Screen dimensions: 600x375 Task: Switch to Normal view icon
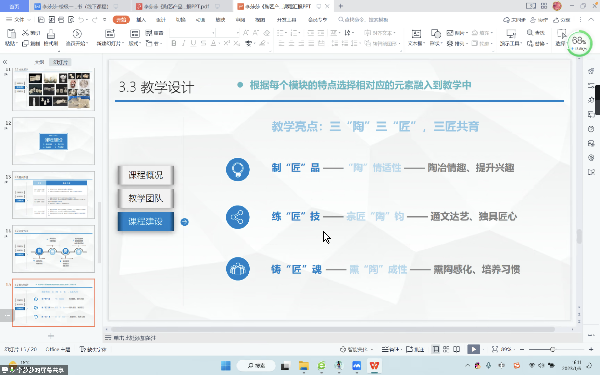point(436,349)
